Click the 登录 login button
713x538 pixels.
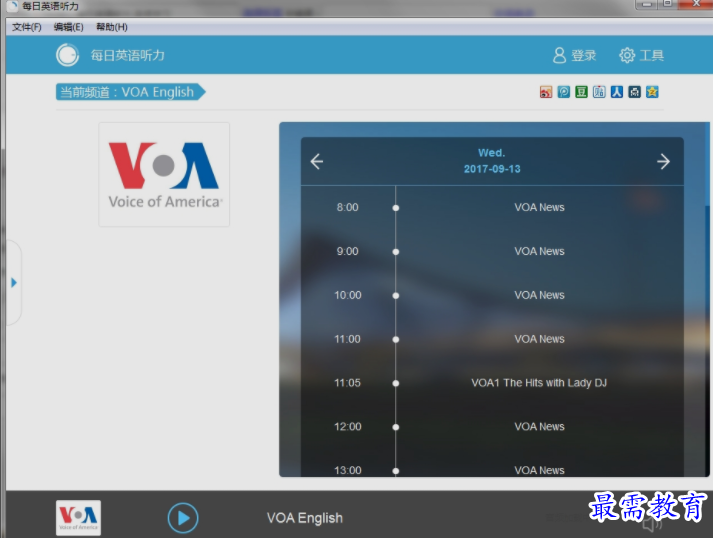574,55
